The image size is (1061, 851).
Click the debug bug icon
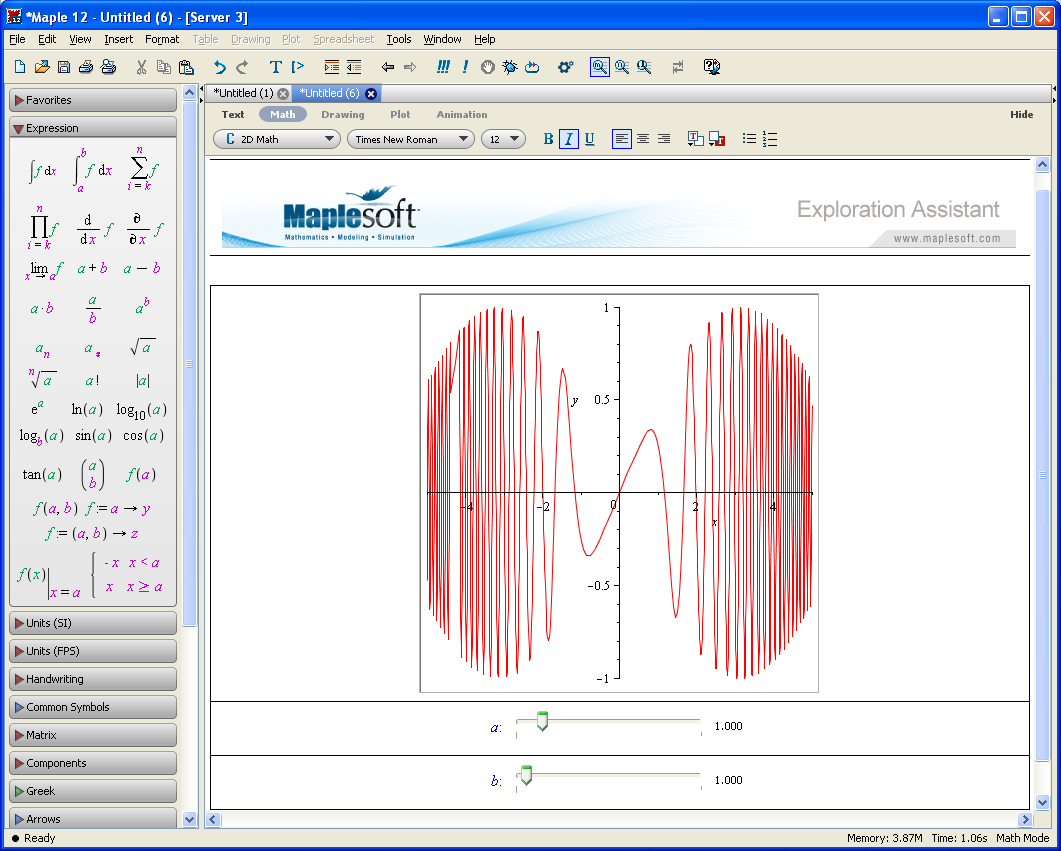[x=510, y=67]
